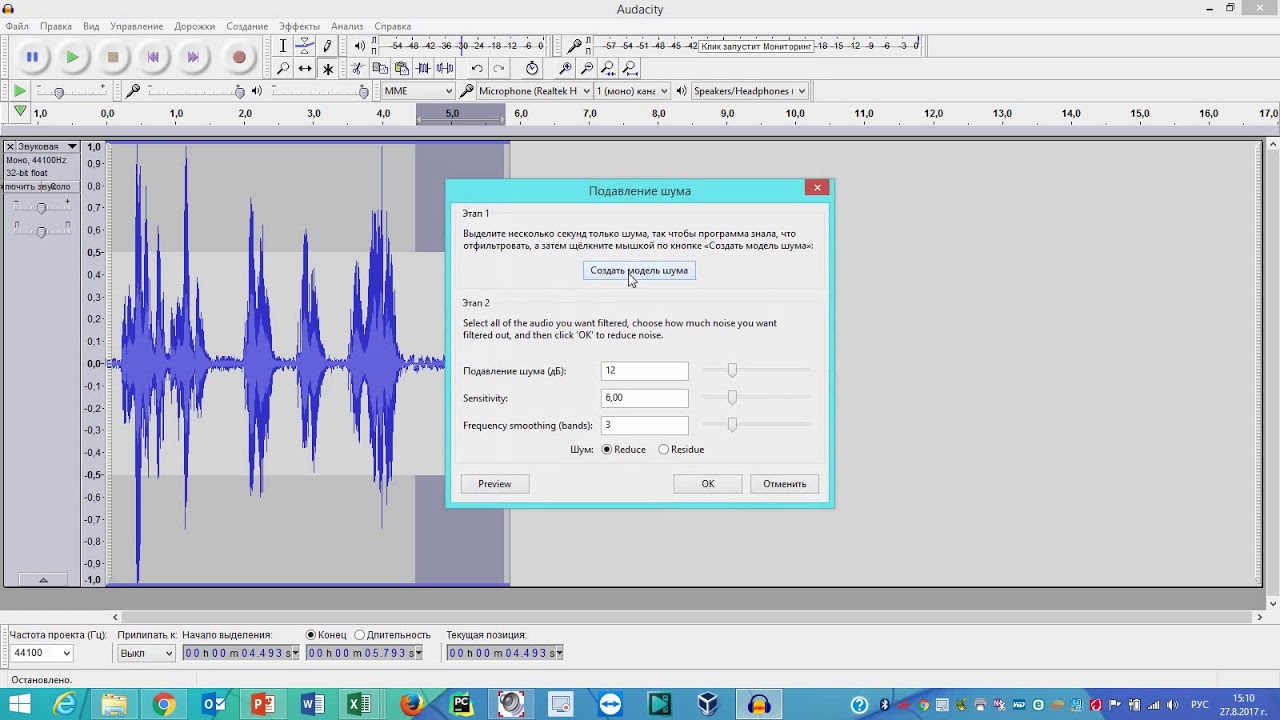Click the noise reduction dB input field
Screen dimensions: 1280x720
click(x=644, y=371)
